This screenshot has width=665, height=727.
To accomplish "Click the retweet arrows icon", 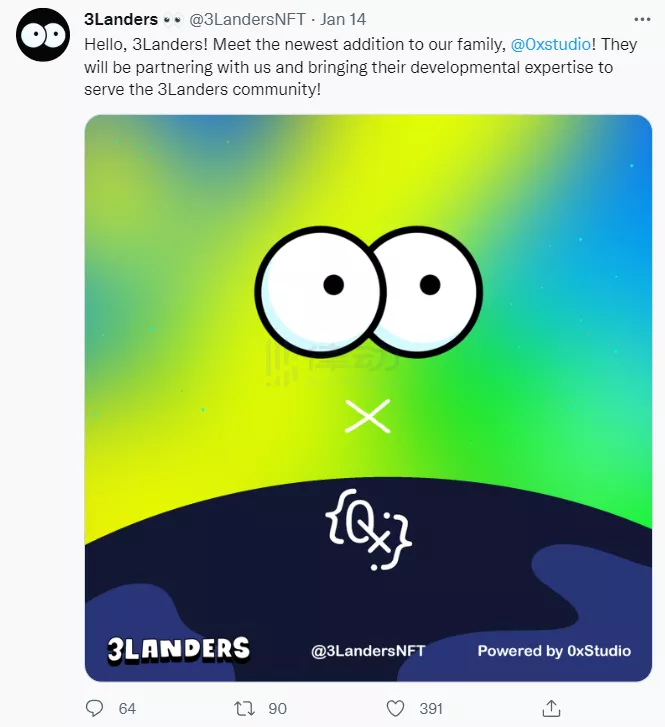I will (x=244, y=708).
